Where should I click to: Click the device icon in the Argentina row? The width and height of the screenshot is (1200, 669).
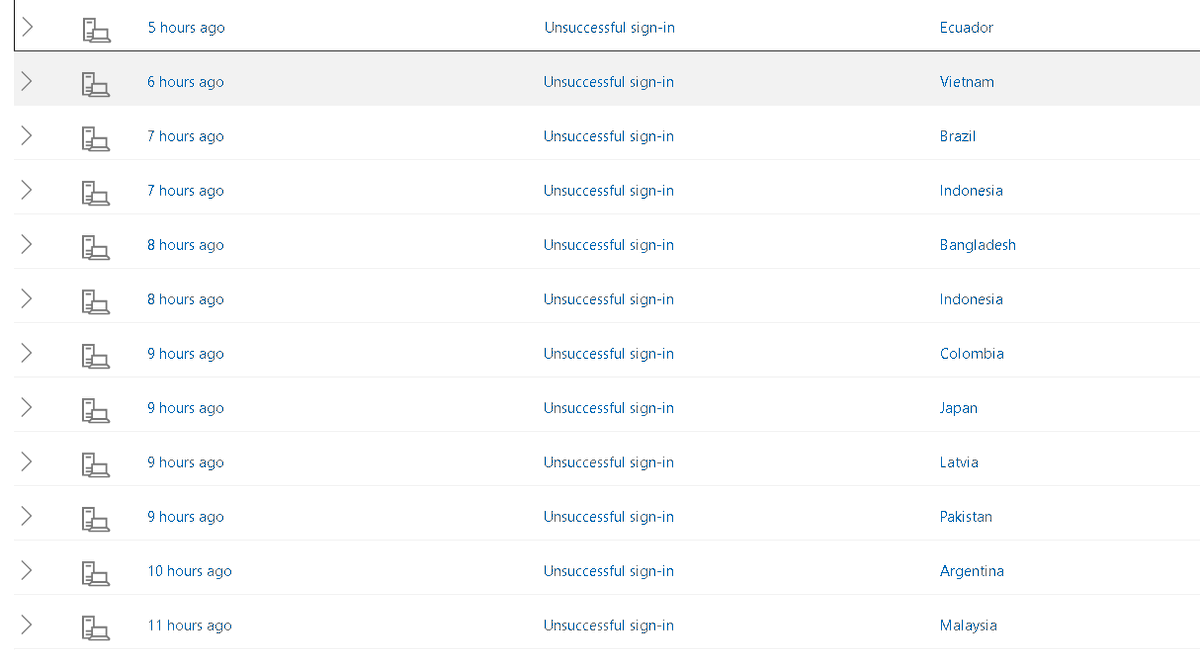95,573
